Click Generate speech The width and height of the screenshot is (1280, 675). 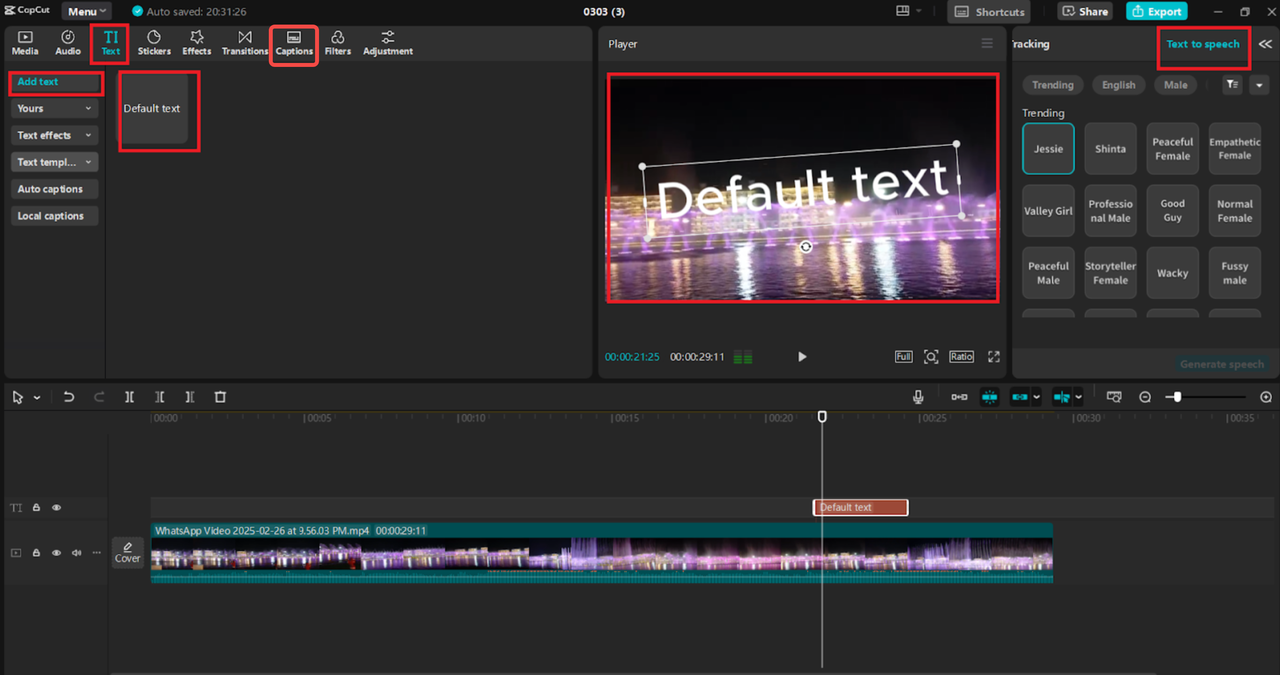(x=1222, y=364)
